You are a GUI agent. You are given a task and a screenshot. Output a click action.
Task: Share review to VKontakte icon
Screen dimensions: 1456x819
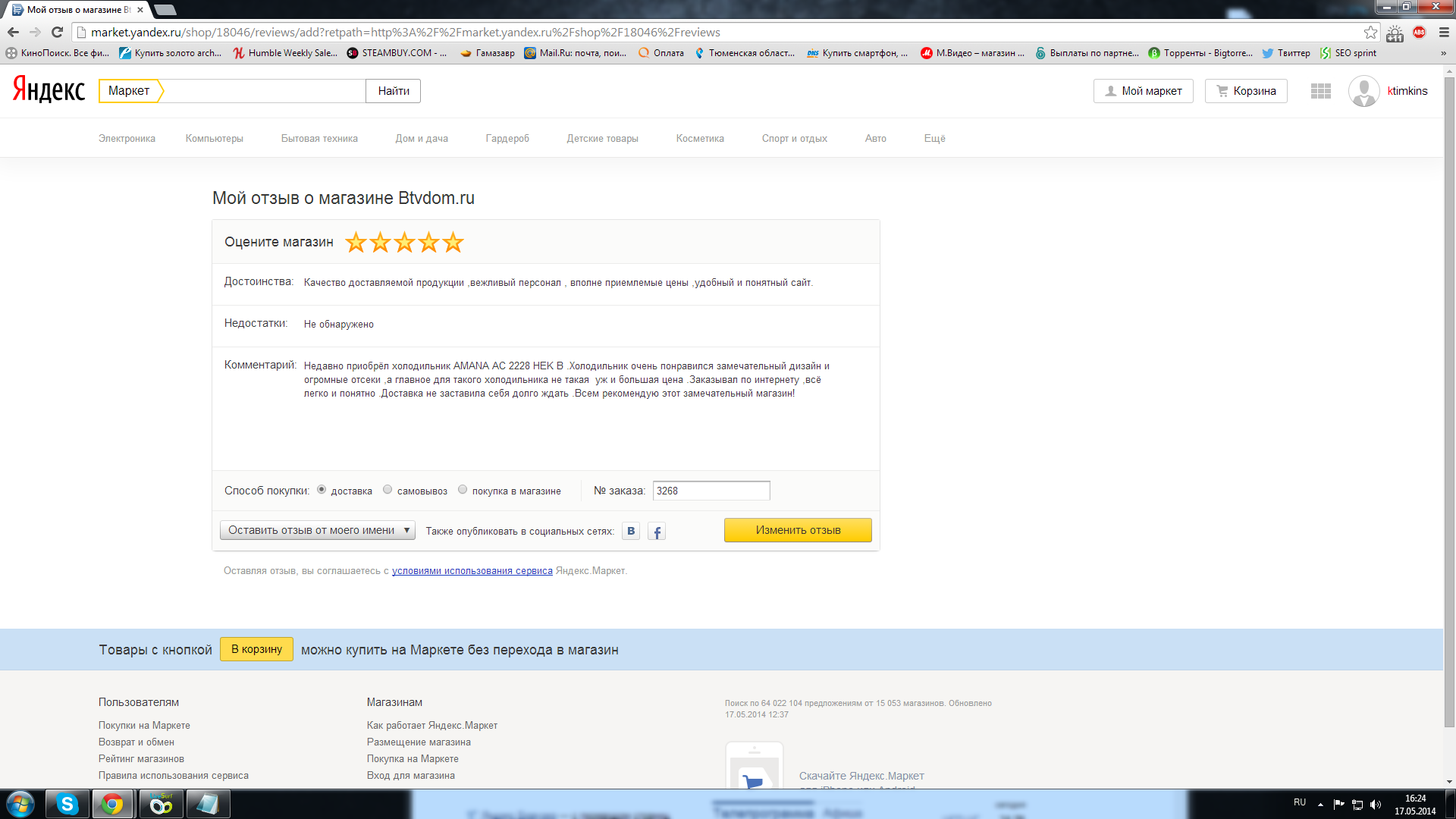(631, 531)
